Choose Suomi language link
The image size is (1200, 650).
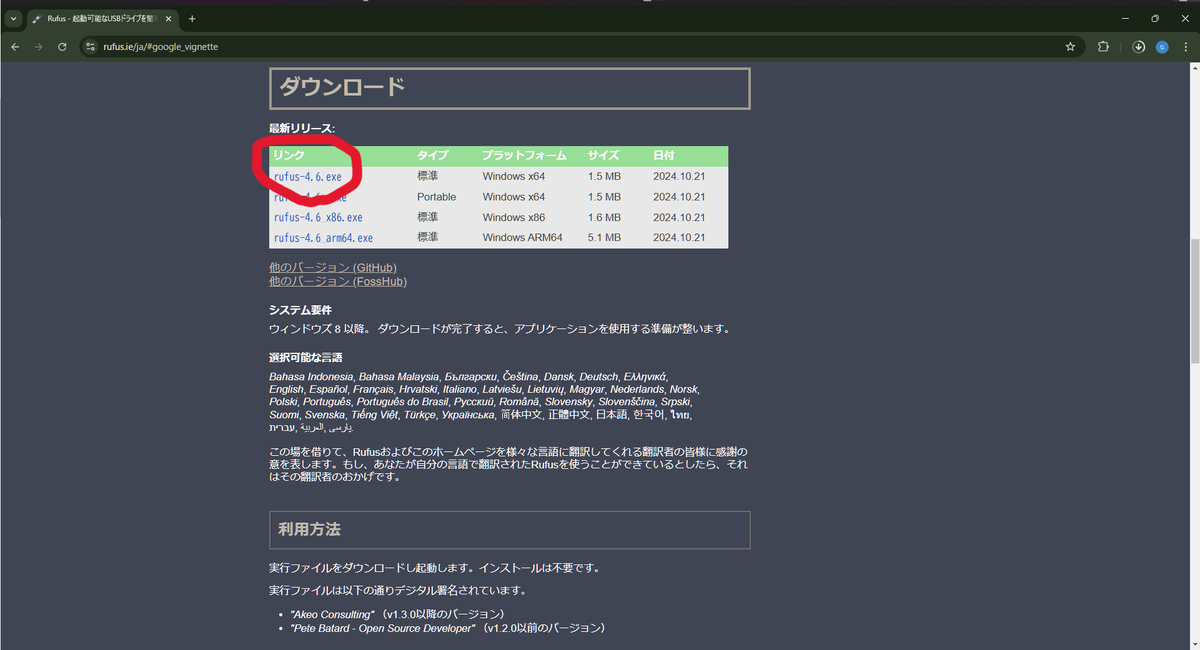[284, 414]
